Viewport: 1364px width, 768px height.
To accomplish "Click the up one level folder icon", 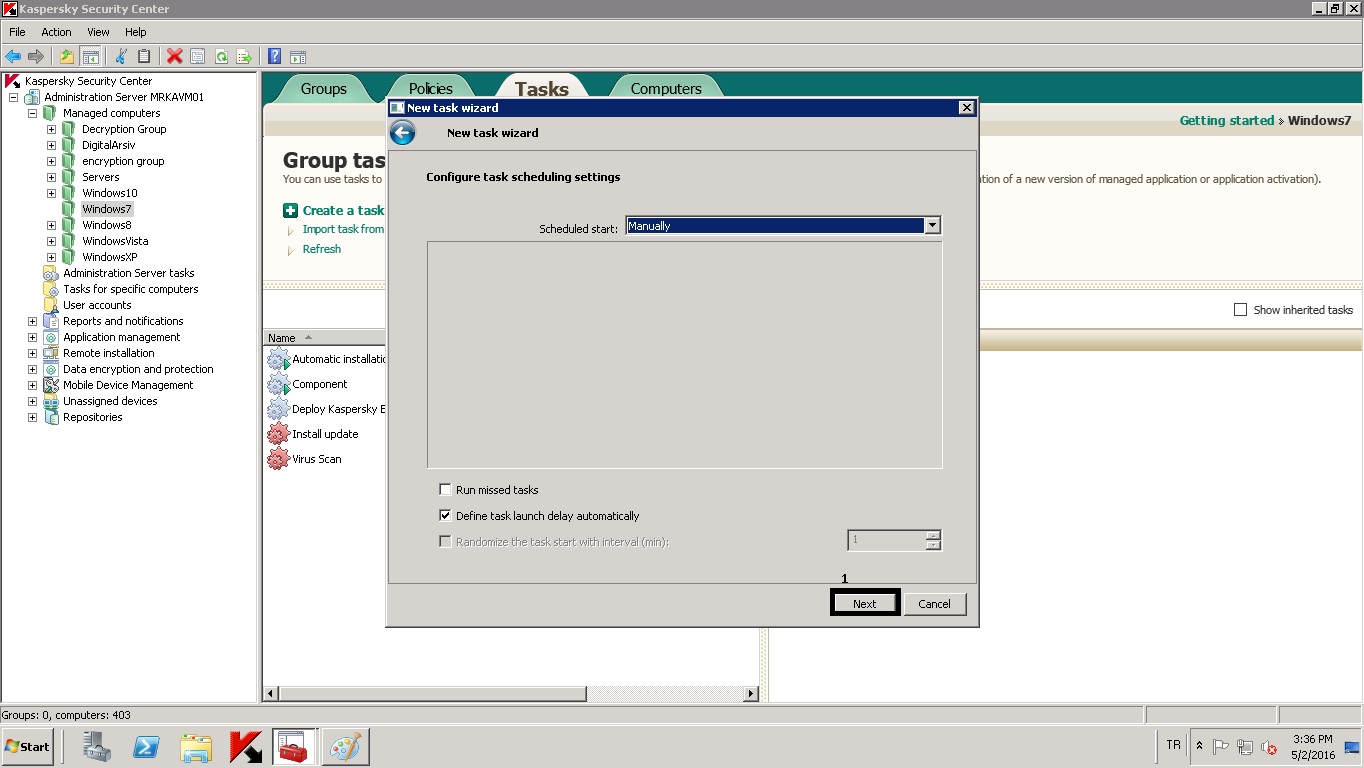I will pyautogui.click(x=66, y=57).
